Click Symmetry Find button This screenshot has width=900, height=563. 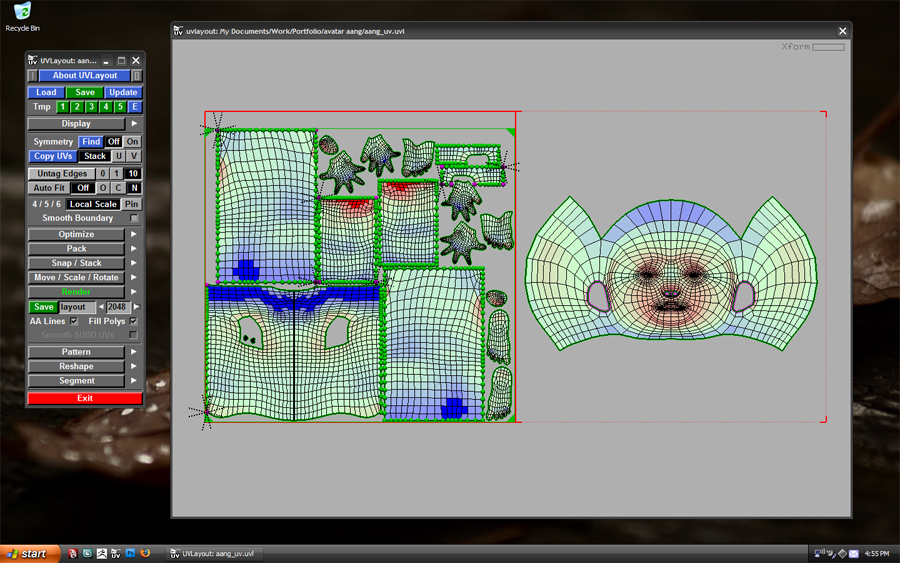91,142
